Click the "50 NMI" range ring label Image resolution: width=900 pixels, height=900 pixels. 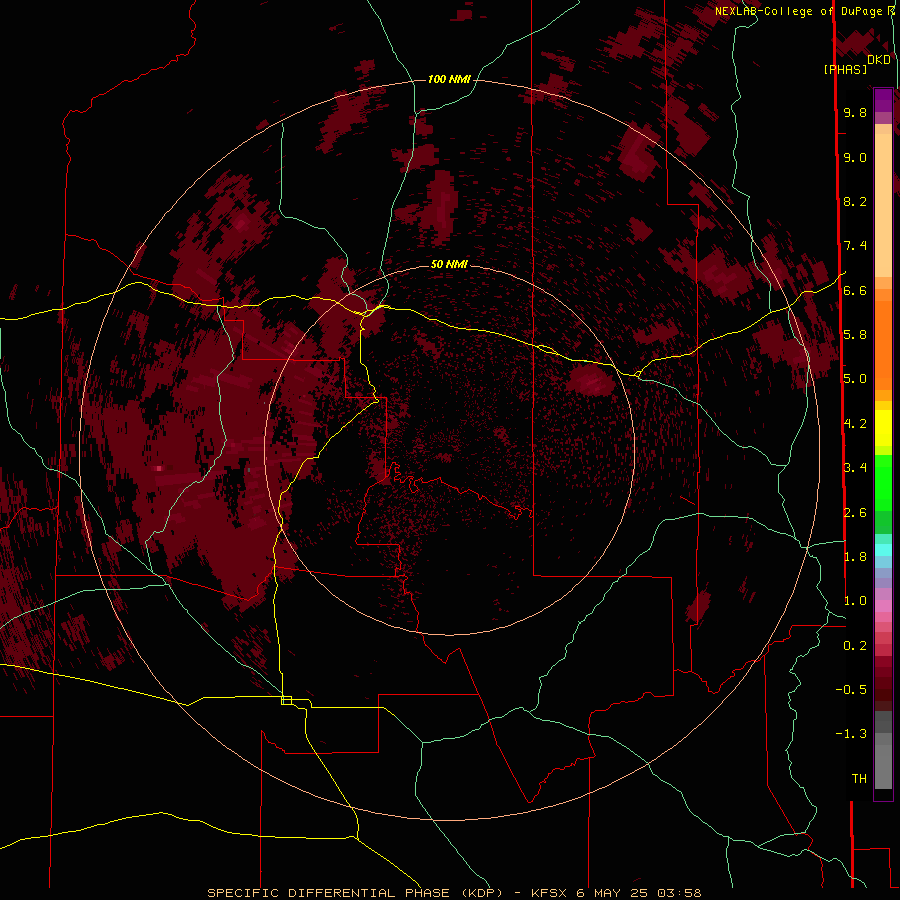coord(449,264)
